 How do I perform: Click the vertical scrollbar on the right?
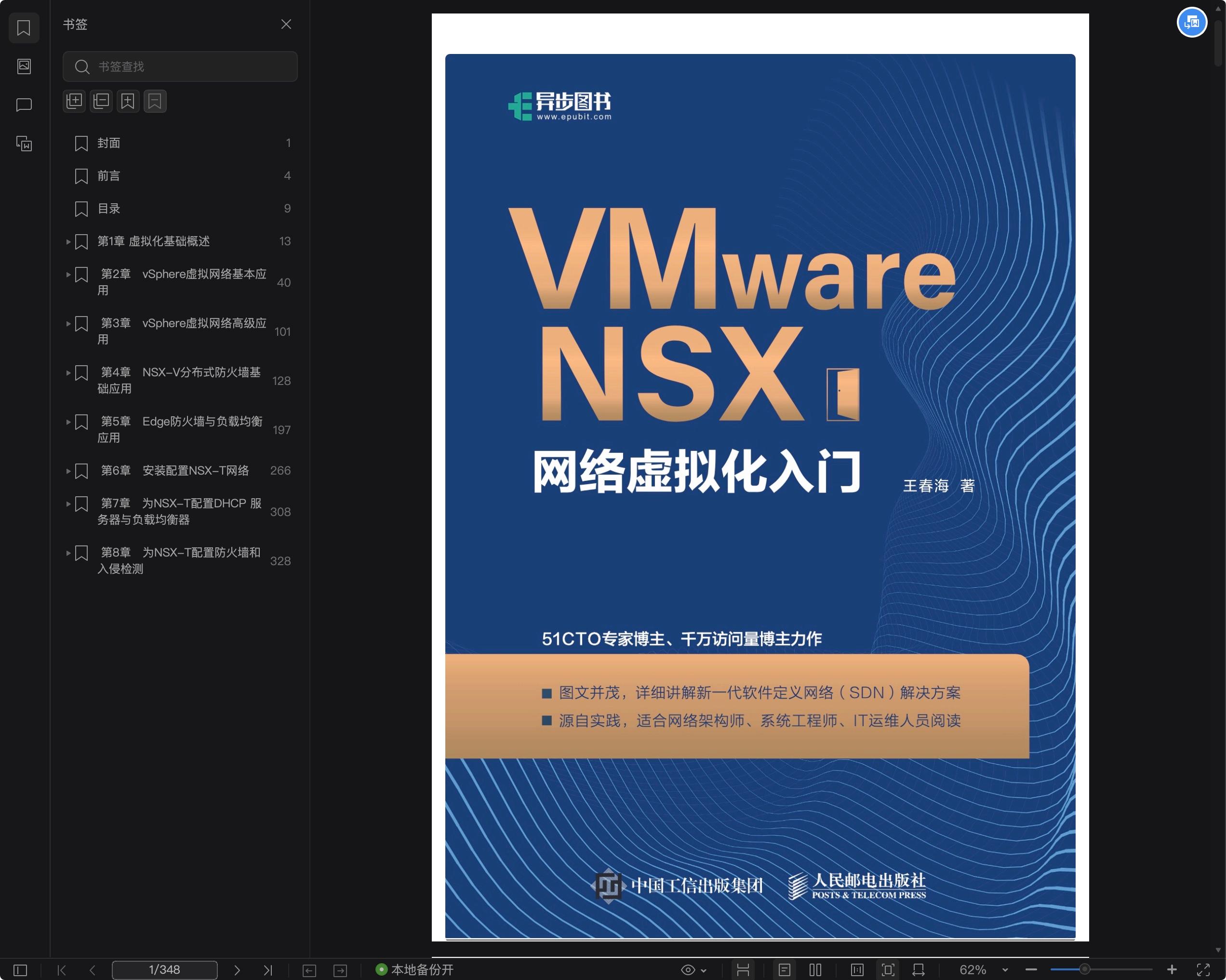click(x=1218, y=44)
